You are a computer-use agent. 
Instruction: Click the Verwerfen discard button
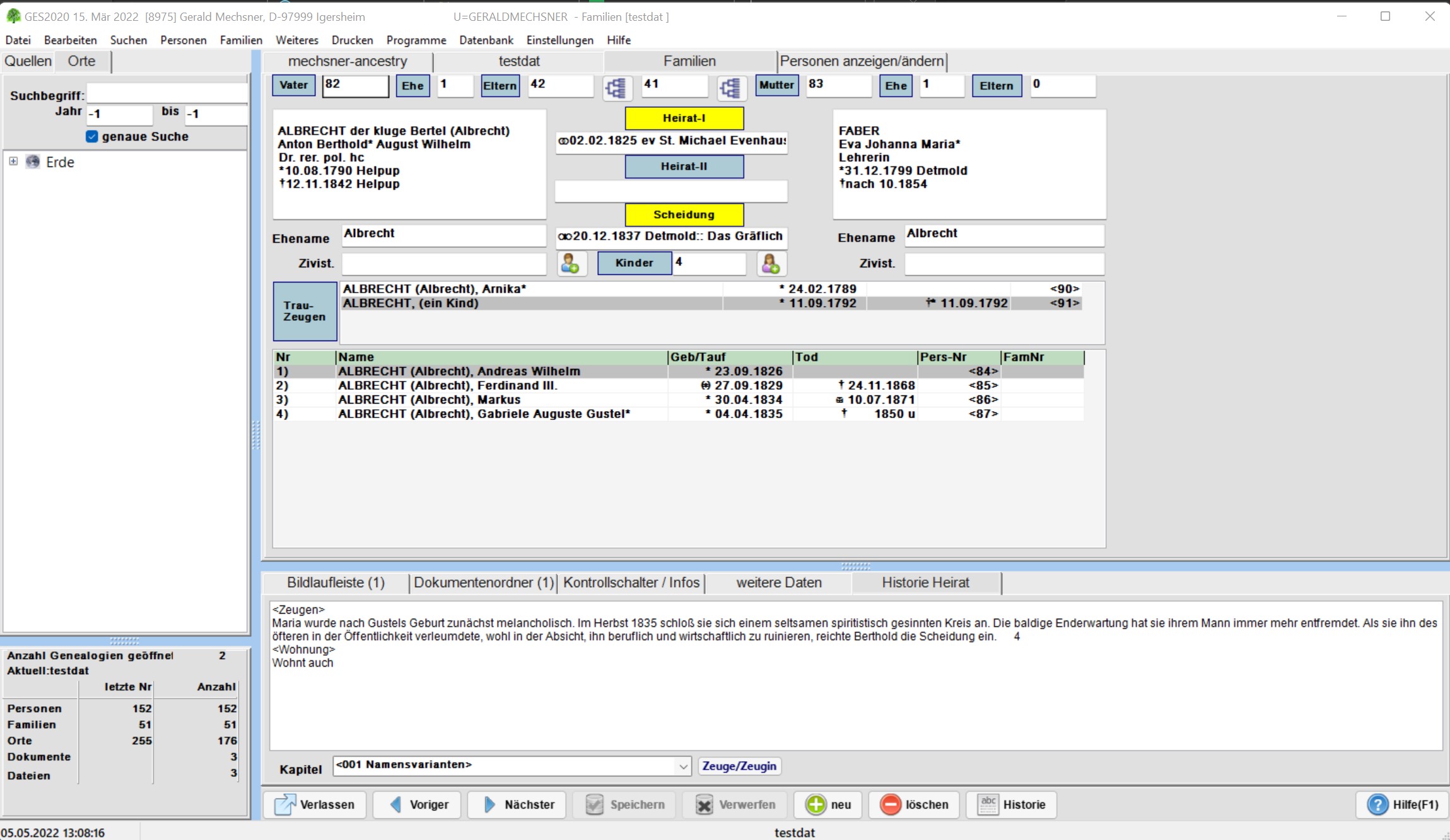point(735,805)
